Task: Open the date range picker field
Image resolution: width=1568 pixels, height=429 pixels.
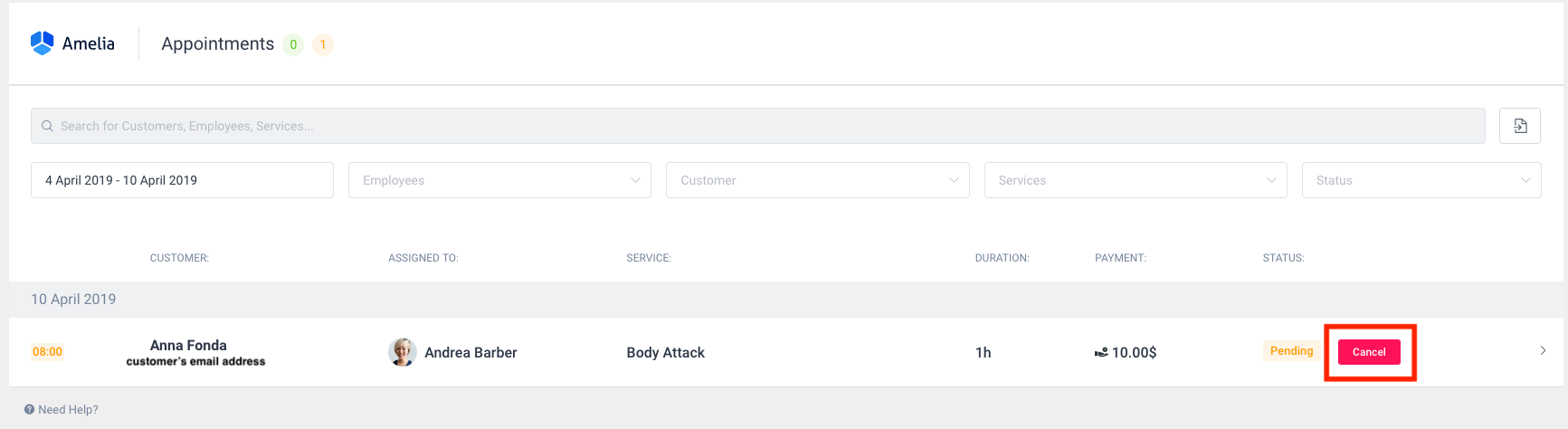Action: click(182, 180)
